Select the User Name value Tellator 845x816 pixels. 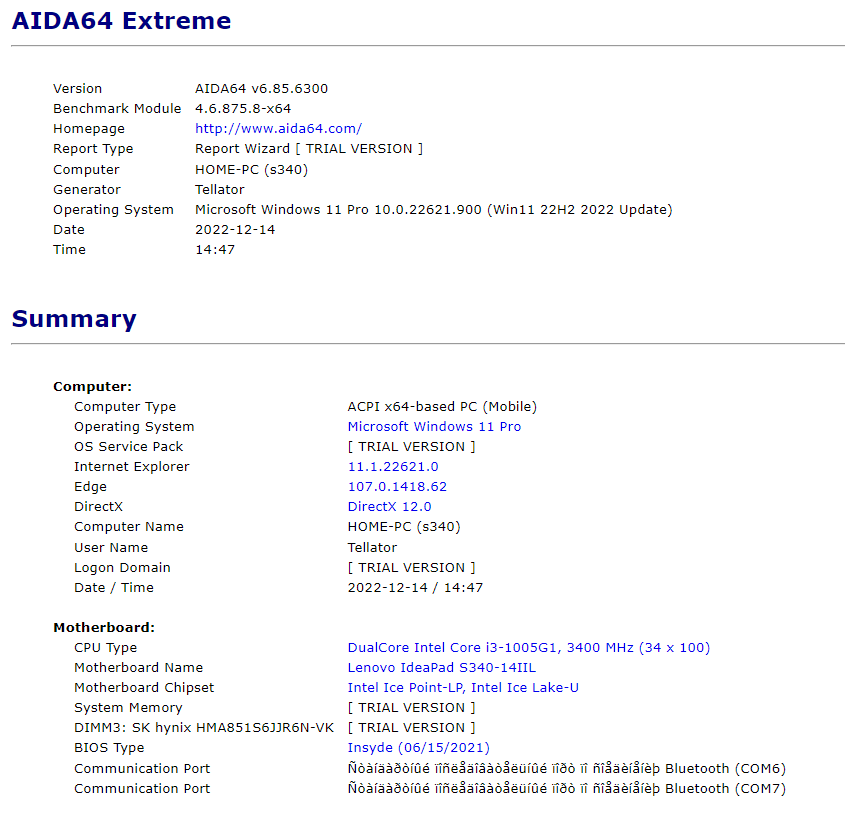[372, 548]
